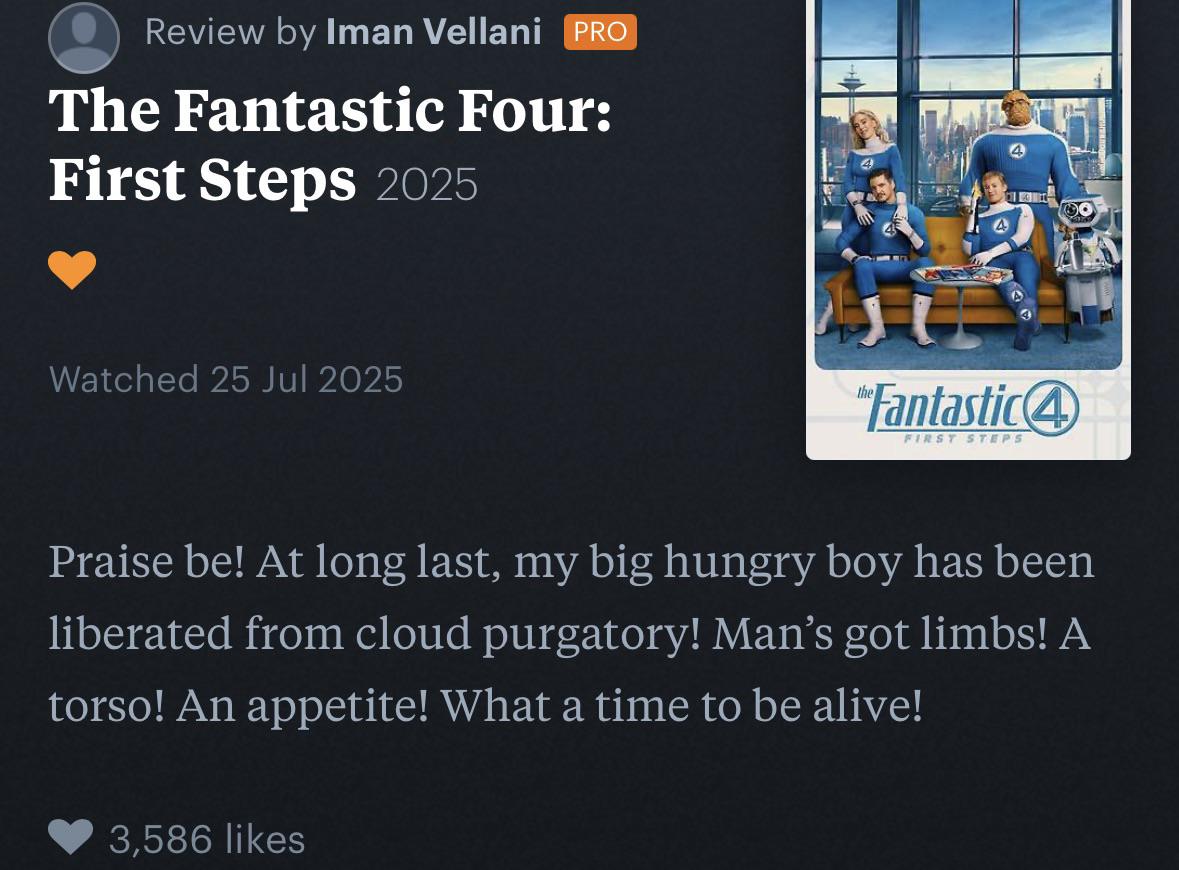The width and height of the screenshot is (1179, 870).
Task: Click the orange heart liked-film icon
Action: click(72, 269)
